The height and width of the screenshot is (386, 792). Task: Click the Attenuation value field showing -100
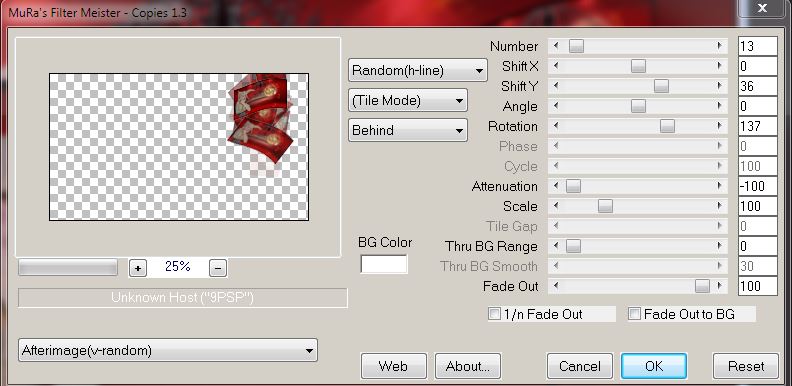(x=758, y=186)
